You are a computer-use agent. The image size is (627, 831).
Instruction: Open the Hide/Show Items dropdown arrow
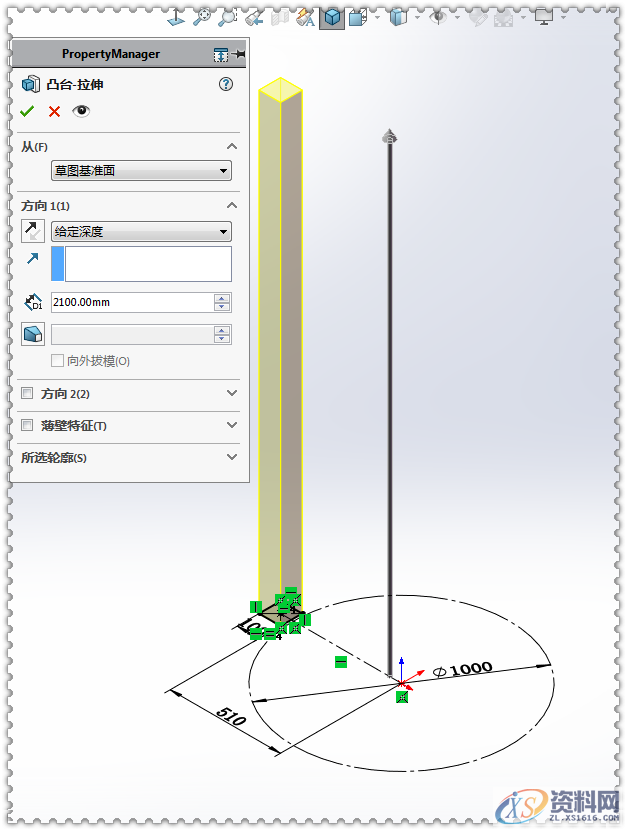457,17
